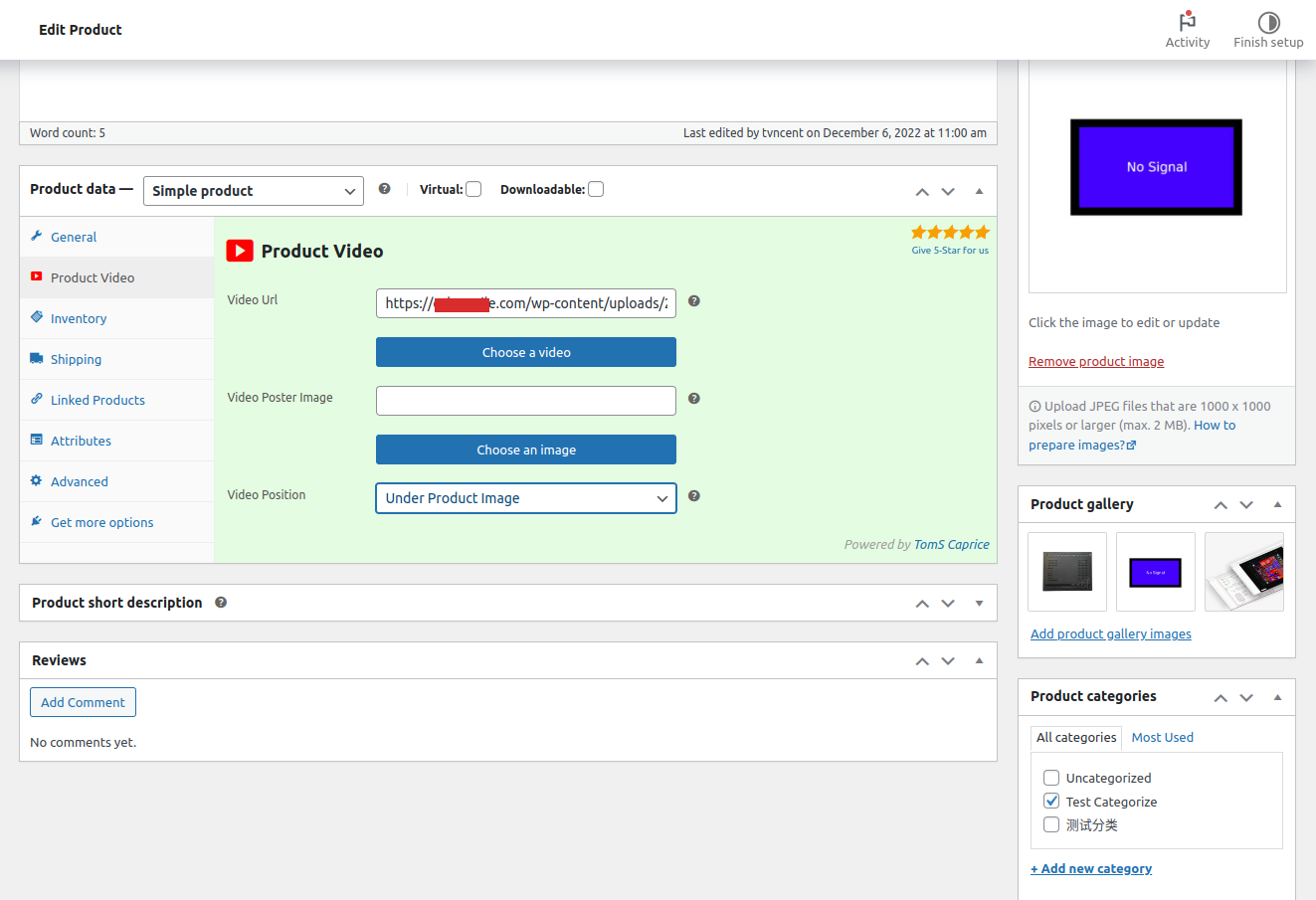Open the Get more options tab
This screenshot has height=900, width=1316.
117,522
